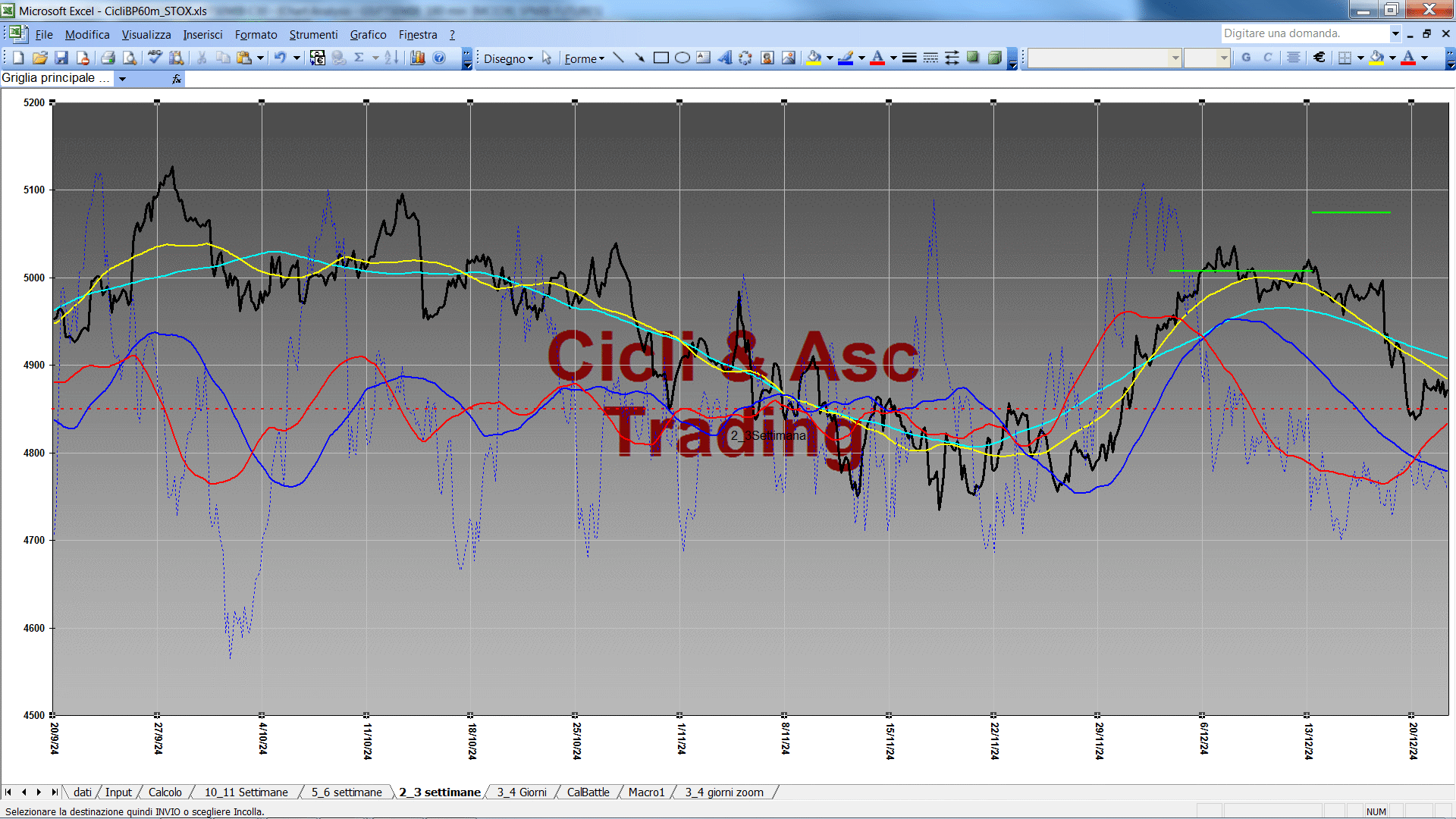Click the red Font Color A in drawing toolbar
Viewport: 1456px width, 819px height.
pos(877,58)
